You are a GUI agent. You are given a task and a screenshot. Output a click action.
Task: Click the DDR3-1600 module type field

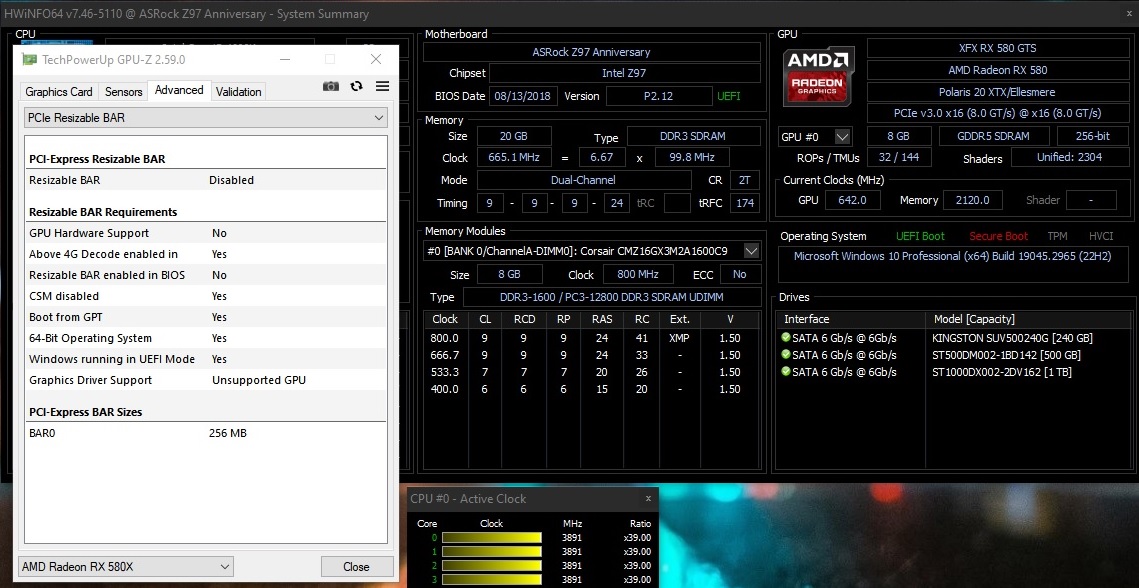(x=612, y=297)
